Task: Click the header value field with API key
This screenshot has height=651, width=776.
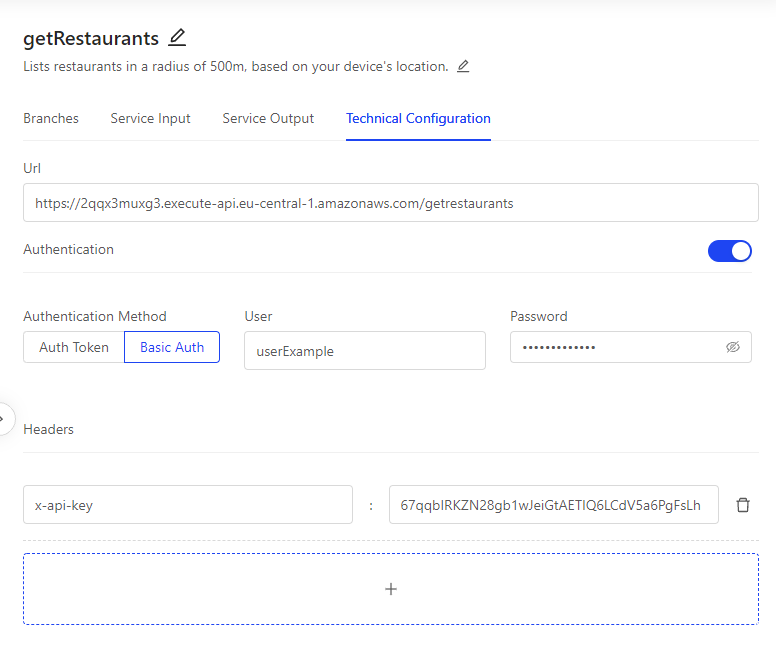Action: tap(553, 504)
